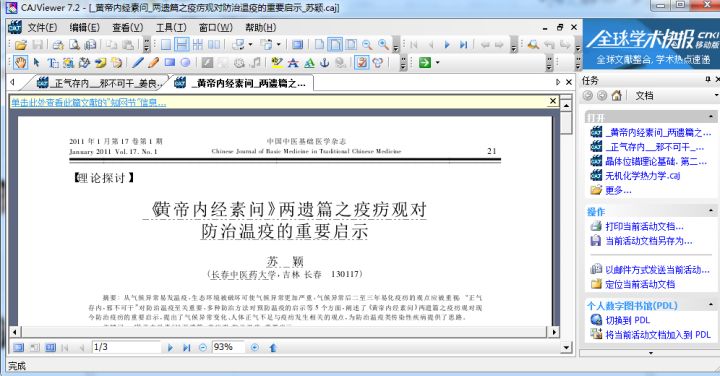
Task: Click 打印当前活动文档 link
Action: click(644, 226)
